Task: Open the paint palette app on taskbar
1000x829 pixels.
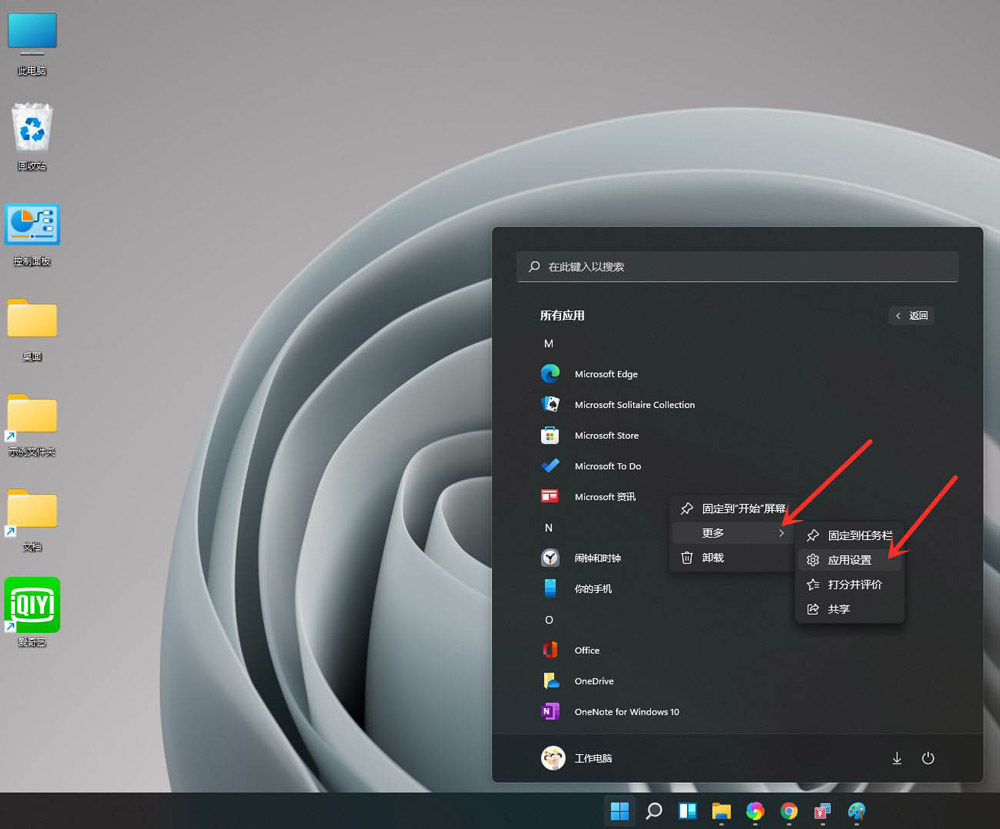Action: pos(857,811)
